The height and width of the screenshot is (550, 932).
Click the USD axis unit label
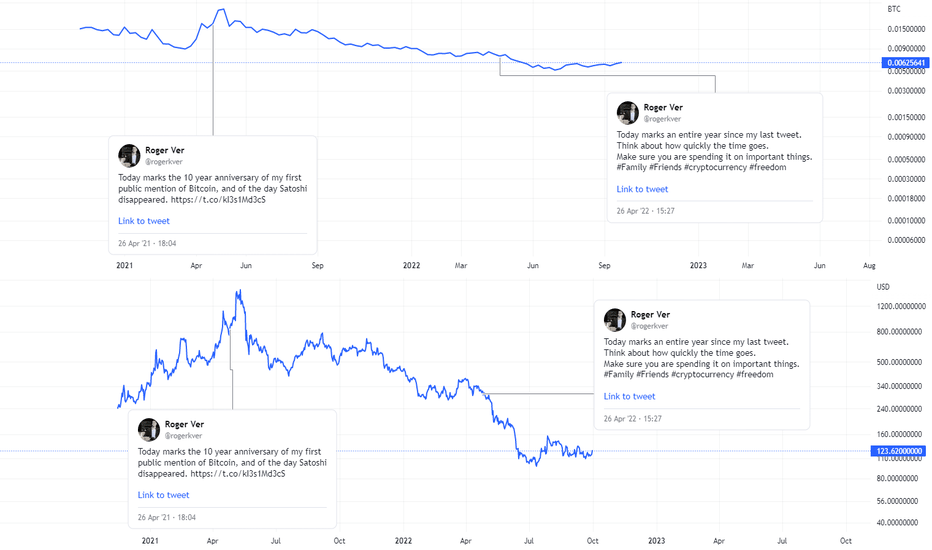(x=883, y=287)
